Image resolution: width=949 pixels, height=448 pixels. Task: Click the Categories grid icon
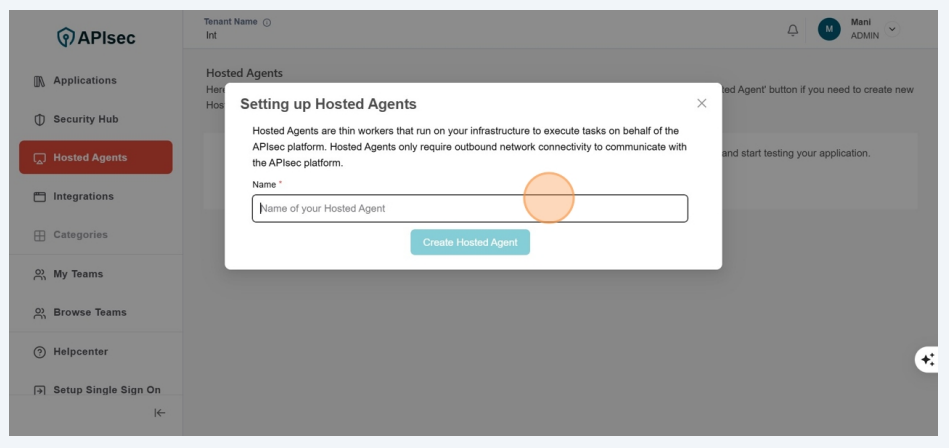(x=40, y=236)
